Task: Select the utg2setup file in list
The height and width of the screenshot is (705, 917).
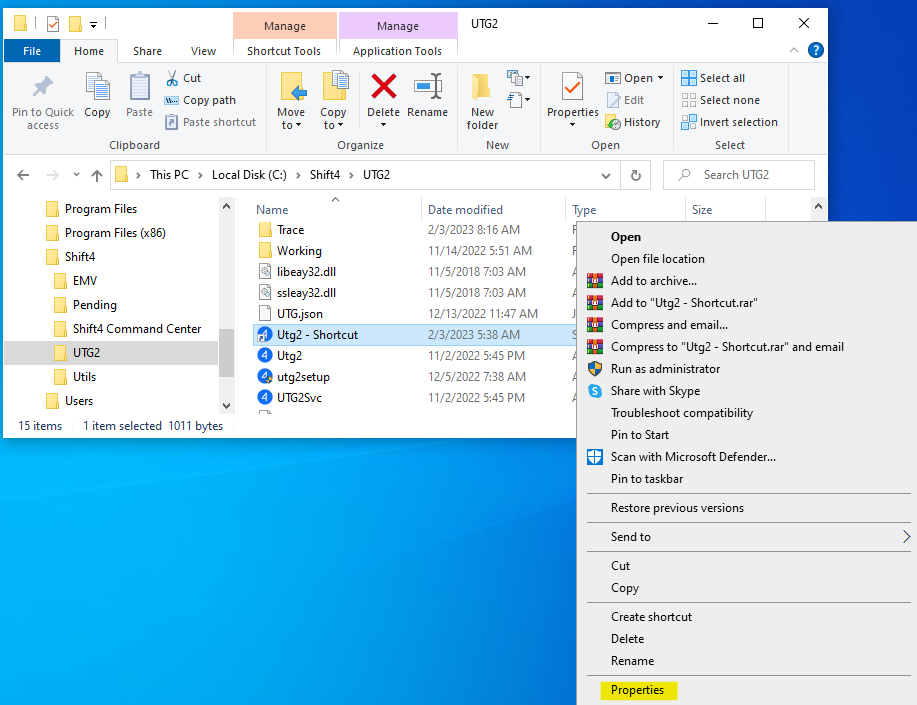Action: (303, 377)
